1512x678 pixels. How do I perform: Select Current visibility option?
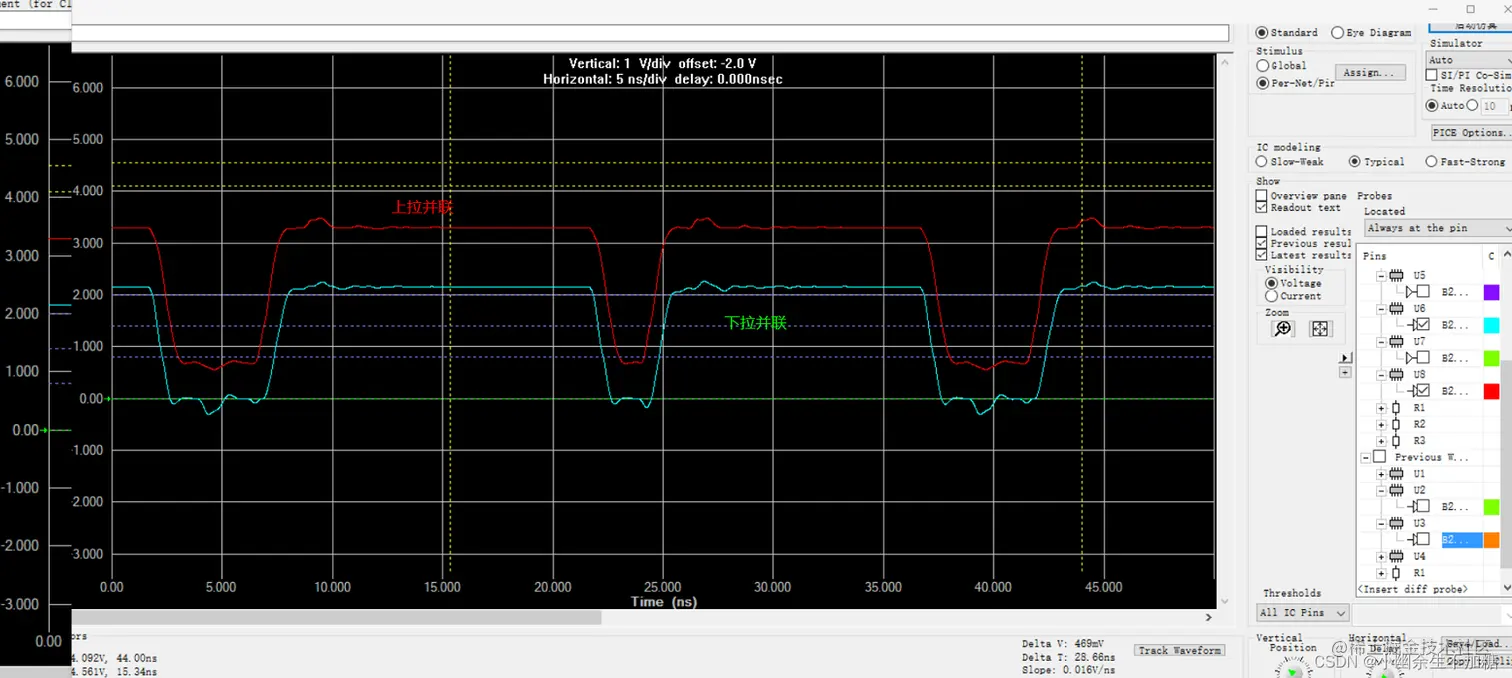[1271, 296]
